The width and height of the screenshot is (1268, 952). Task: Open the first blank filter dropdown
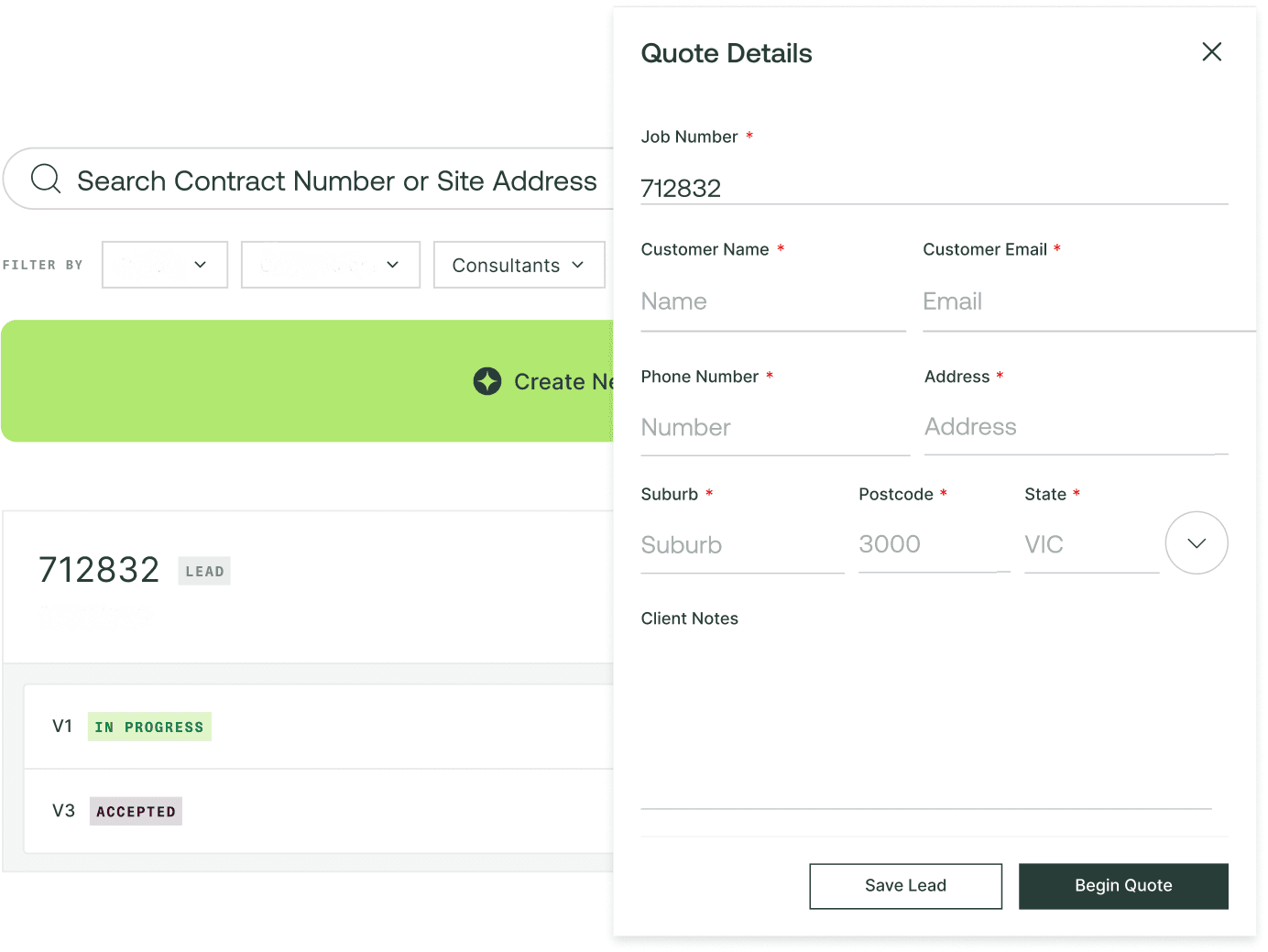[165, 265]
